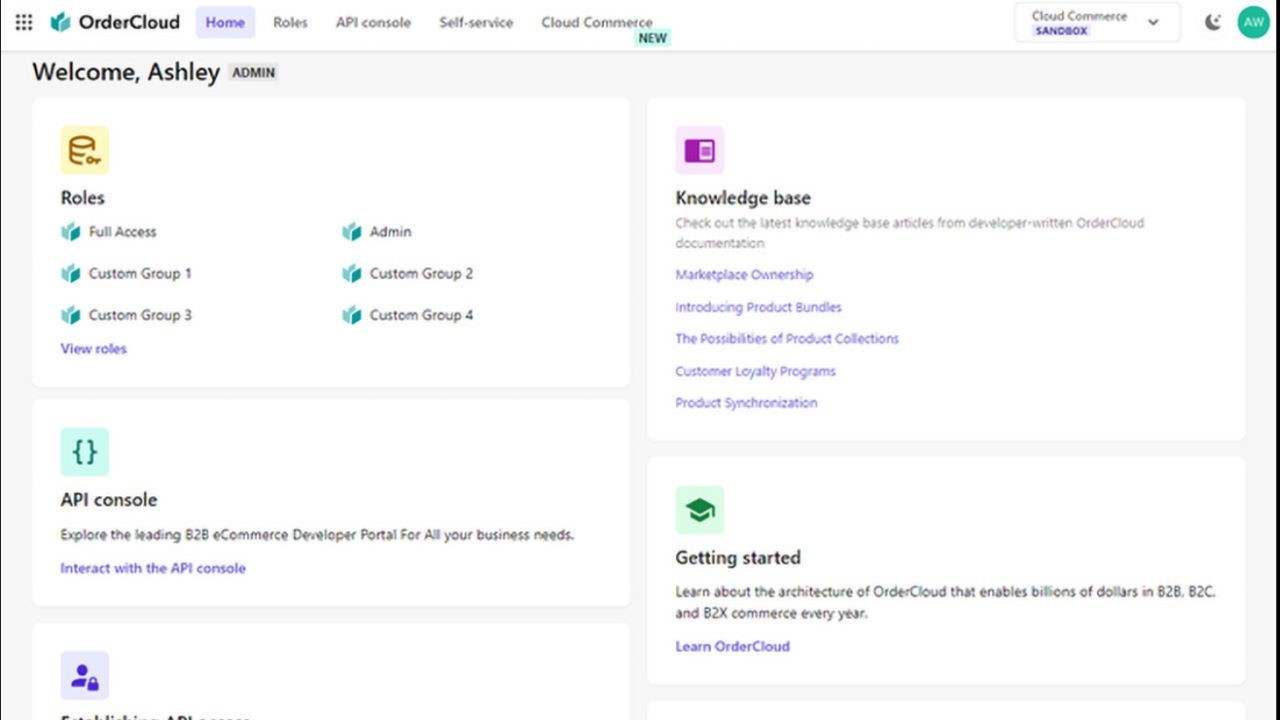This screenshot has width=1280, height=720.
Task: Select the Custom Group 3 text
Action: tap(140, 315)
